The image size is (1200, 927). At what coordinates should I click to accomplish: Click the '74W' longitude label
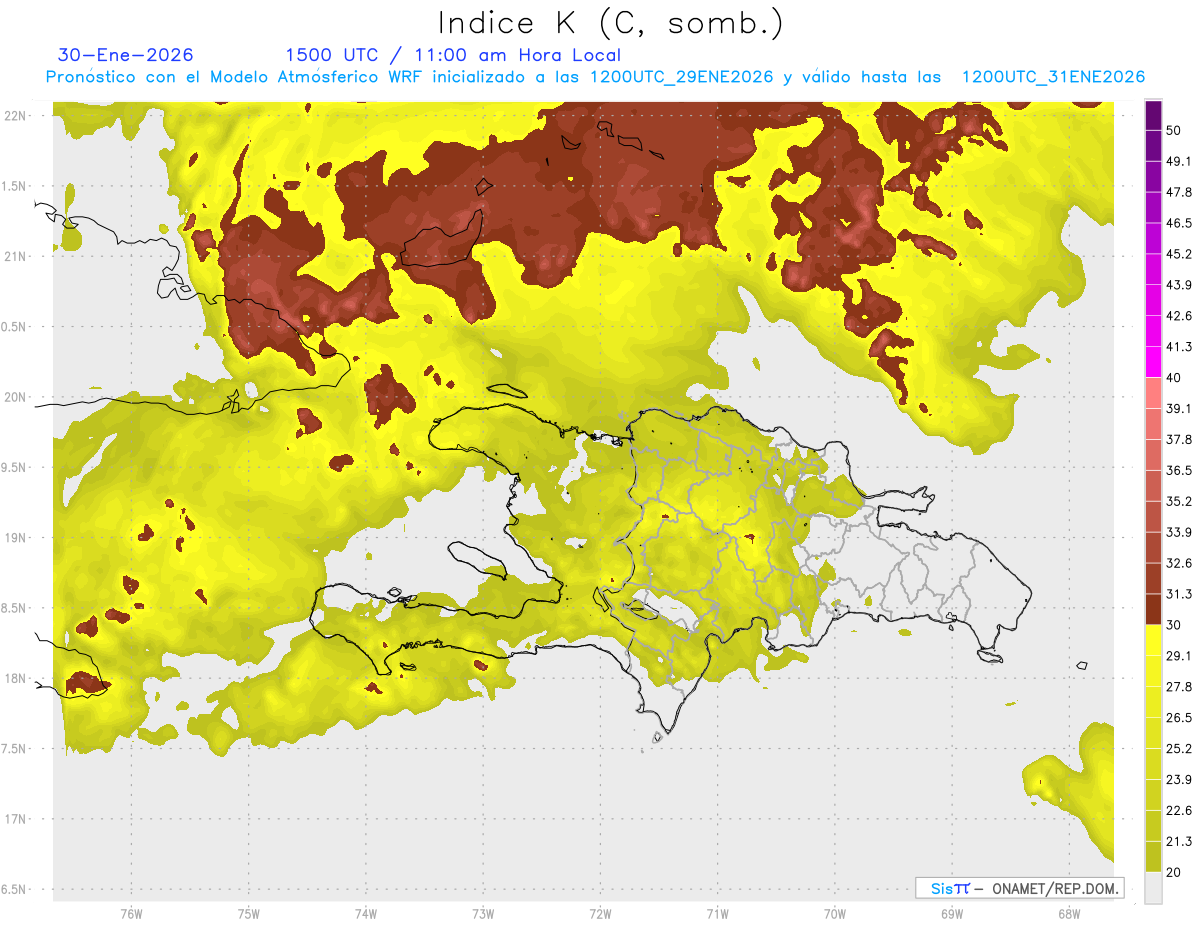[x=365, y=913]
